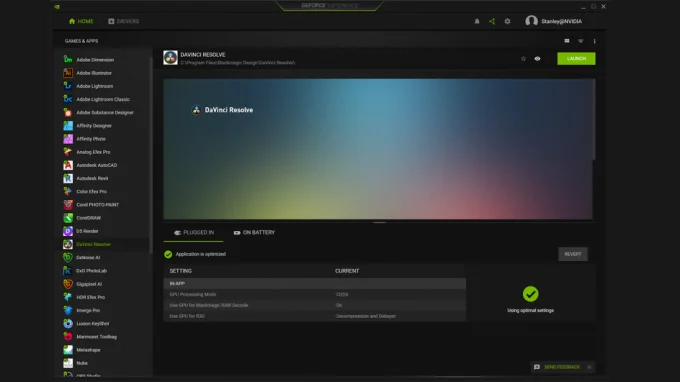Select the Color Efex Pro icon
The image size is (680, 382).
(x=68, y=191)
